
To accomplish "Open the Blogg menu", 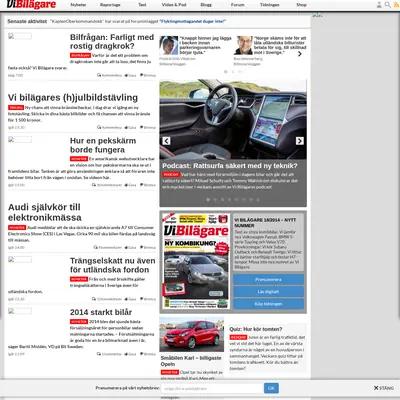I will (206, 5).
